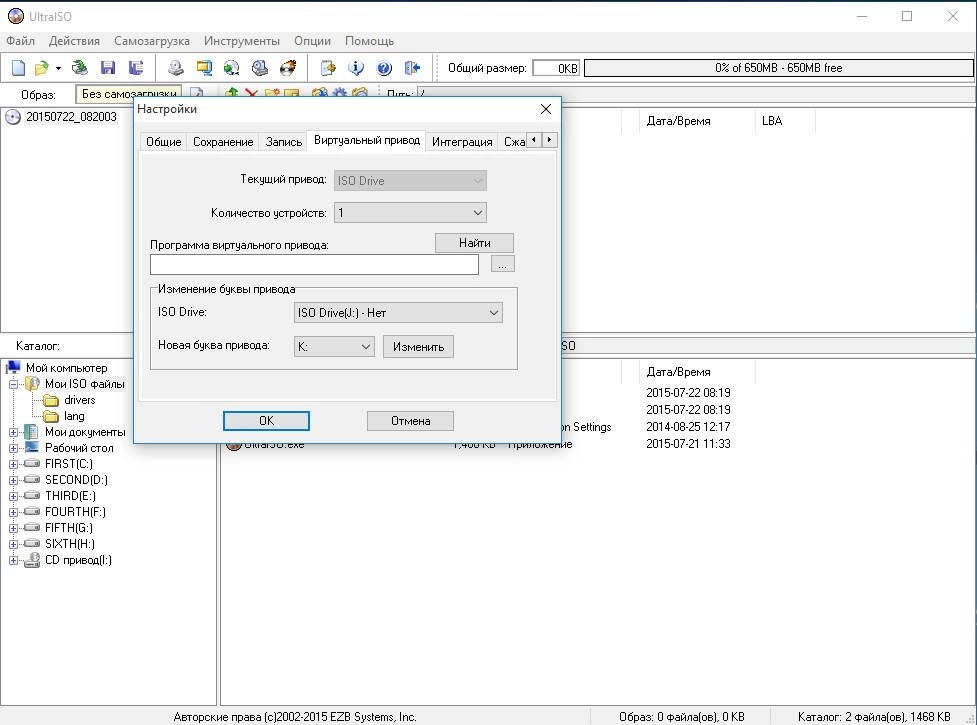Screen dimensions: 977x725
Task: Select the drivers folder
Action: coord(79,400)
